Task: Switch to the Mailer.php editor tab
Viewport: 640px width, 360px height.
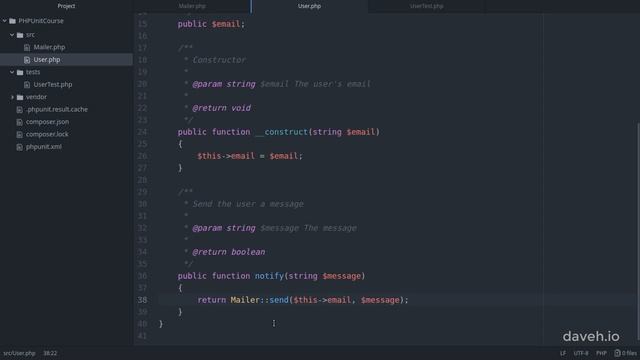Action: tap(192, 6)
